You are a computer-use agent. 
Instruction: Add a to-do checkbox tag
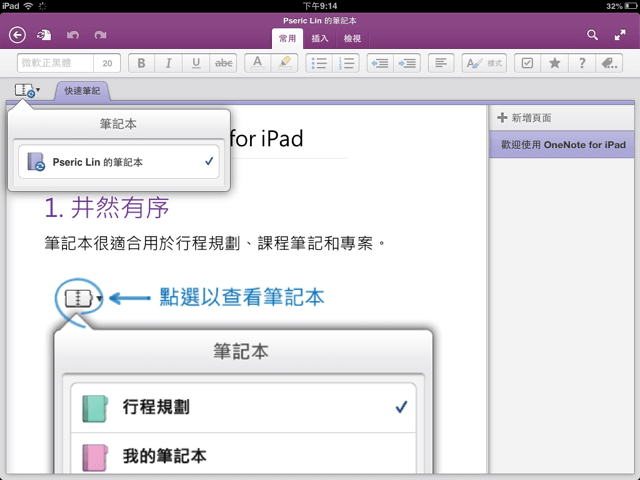tap(527, 63)
